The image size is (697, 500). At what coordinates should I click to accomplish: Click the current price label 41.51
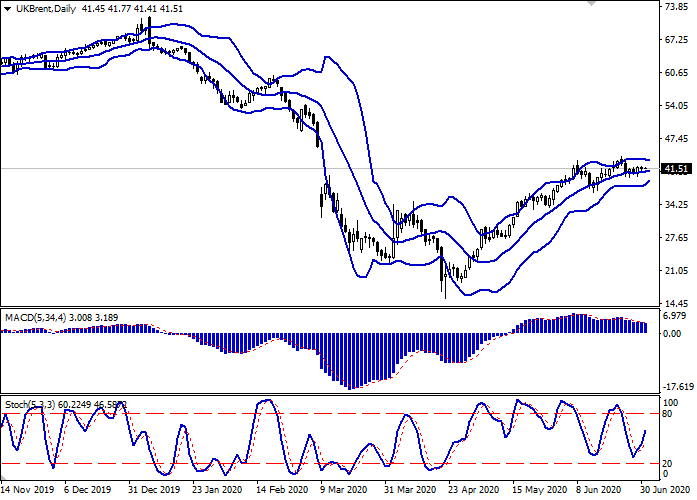point(679,169)
